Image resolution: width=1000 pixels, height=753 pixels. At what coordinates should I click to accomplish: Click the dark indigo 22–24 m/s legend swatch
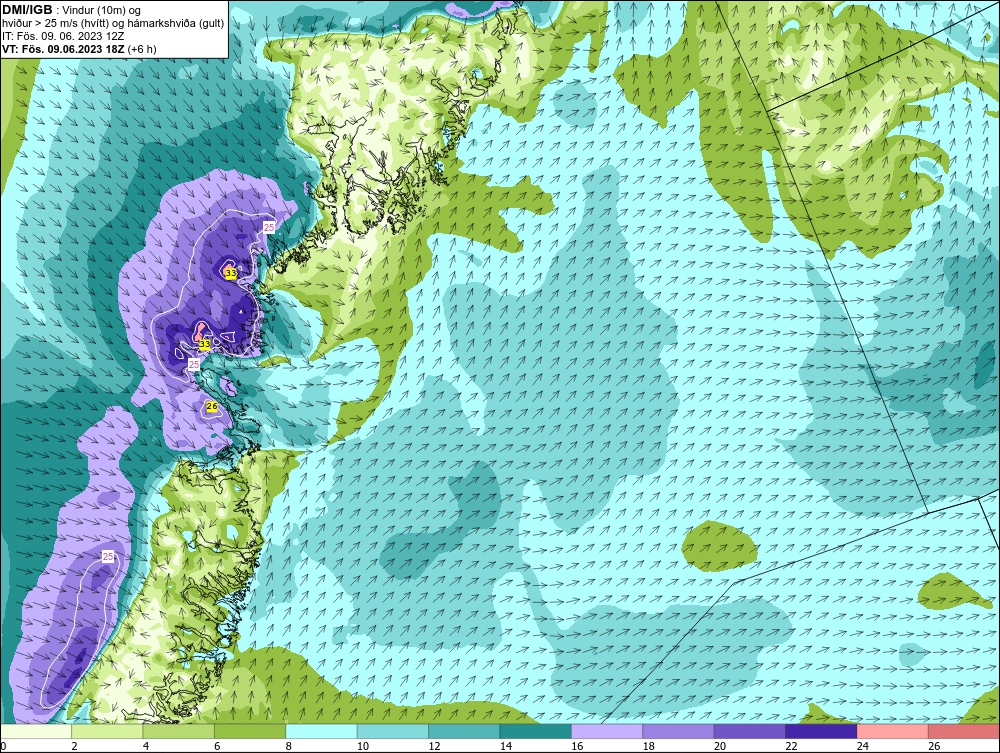(x=821, y=731)
